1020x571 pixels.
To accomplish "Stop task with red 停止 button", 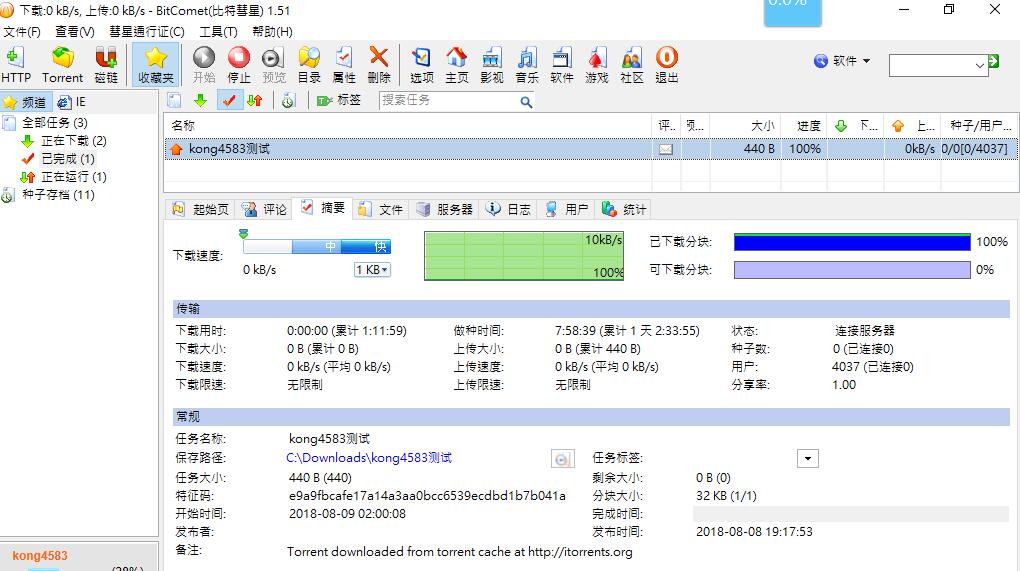I will point(239,65).
